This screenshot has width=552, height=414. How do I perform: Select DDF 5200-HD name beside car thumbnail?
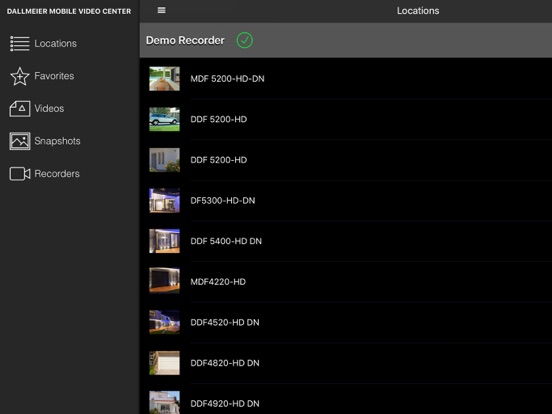point(219,119)
